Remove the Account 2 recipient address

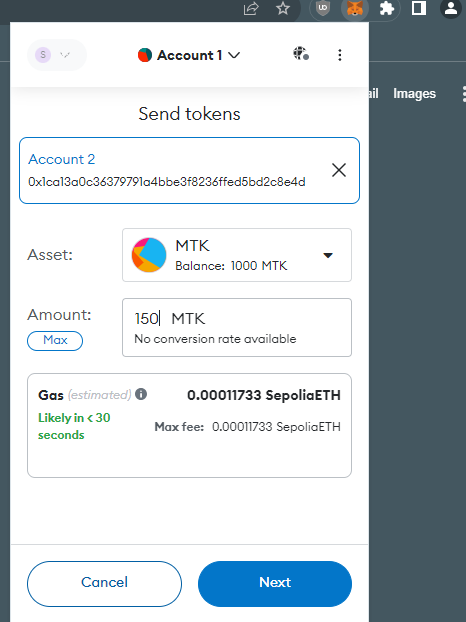[x=339, y=170]
